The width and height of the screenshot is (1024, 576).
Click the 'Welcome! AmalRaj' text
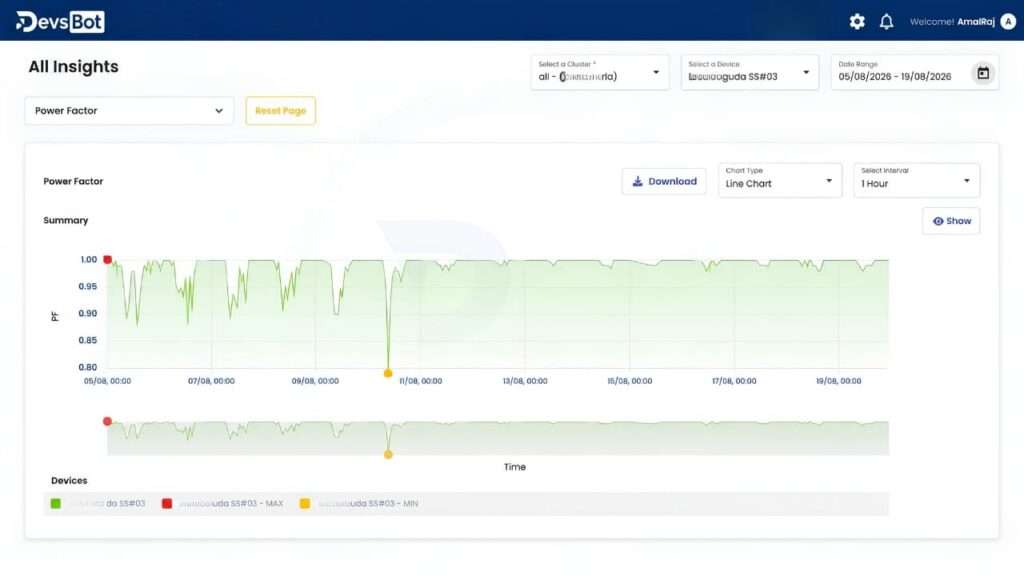952,22
